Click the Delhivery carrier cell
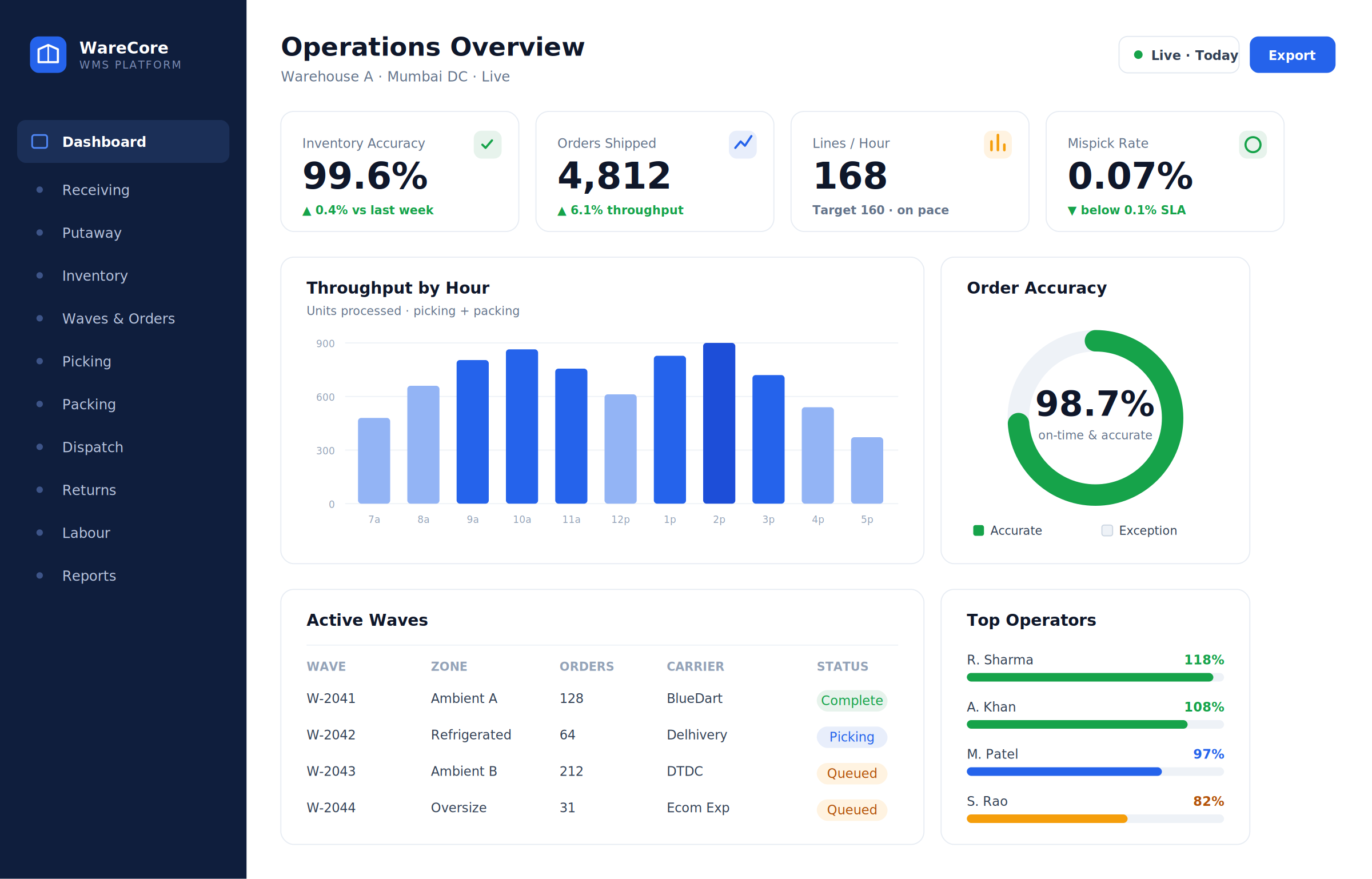This screenshot has height=879, width=1372. (697, 735)
